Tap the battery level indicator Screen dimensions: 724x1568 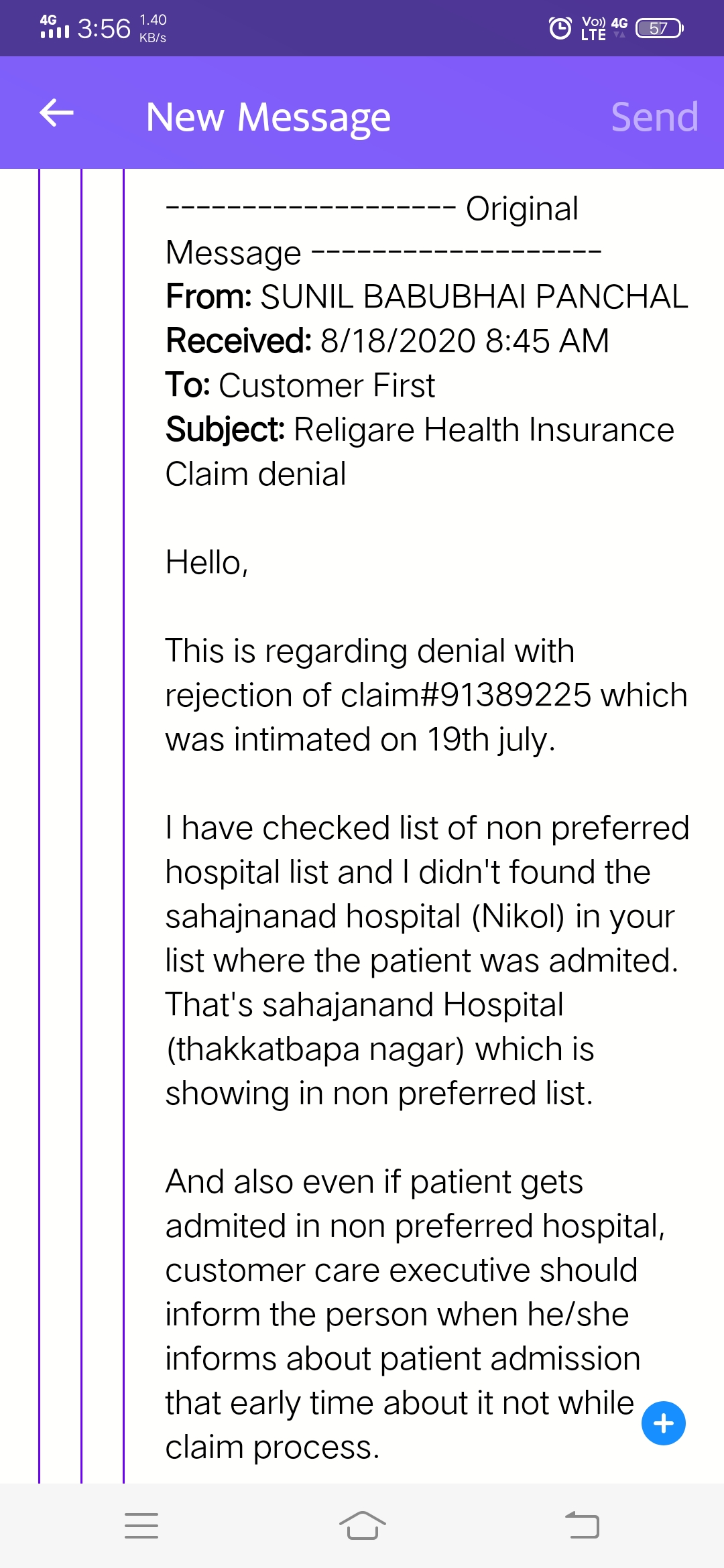click(659, 28)
